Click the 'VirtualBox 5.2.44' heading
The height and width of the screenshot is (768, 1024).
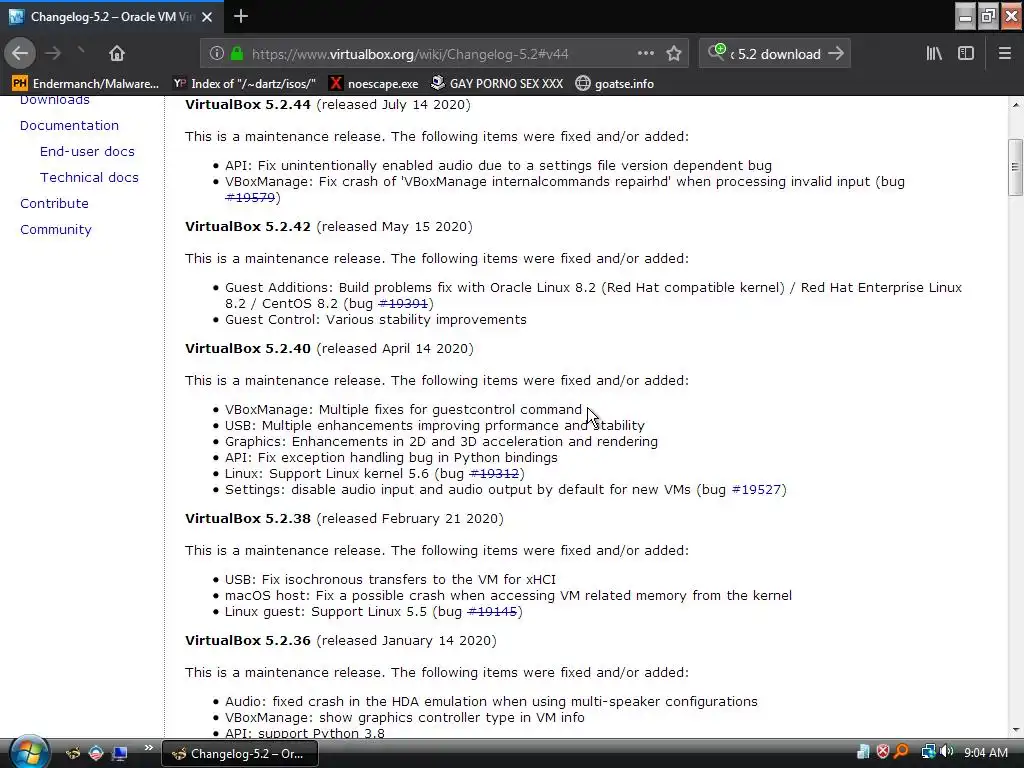(x=248, y=104)
